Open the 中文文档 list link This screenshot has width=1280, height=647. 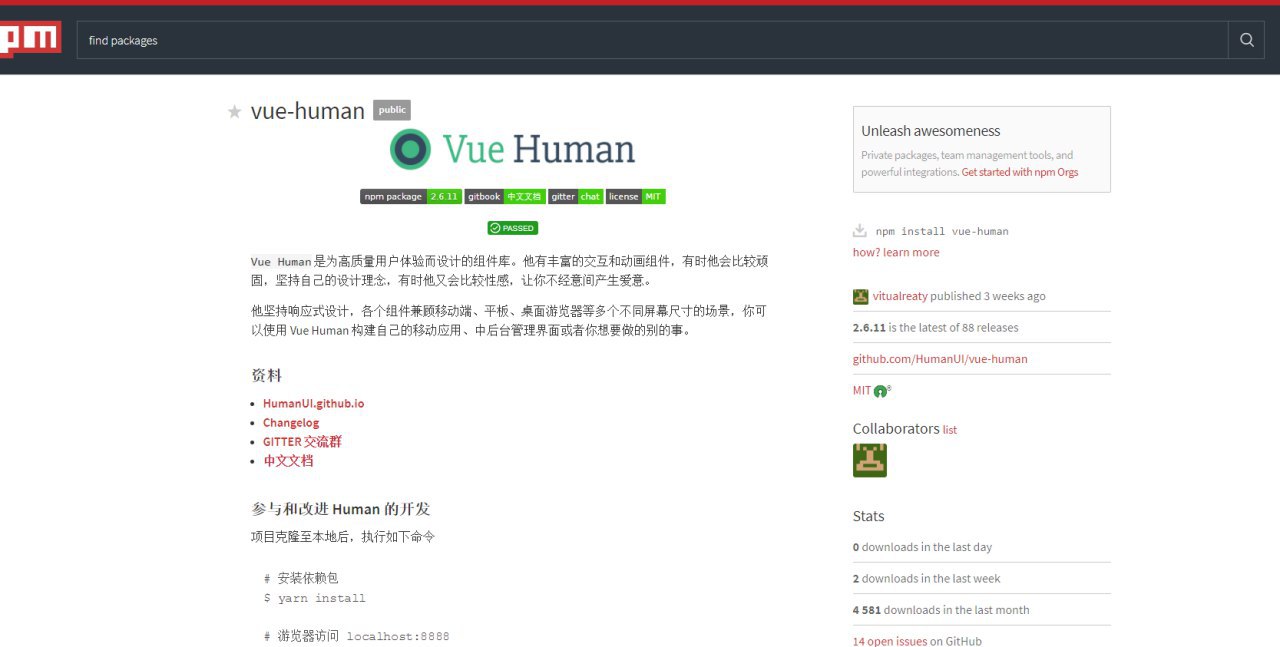(288, 460)
